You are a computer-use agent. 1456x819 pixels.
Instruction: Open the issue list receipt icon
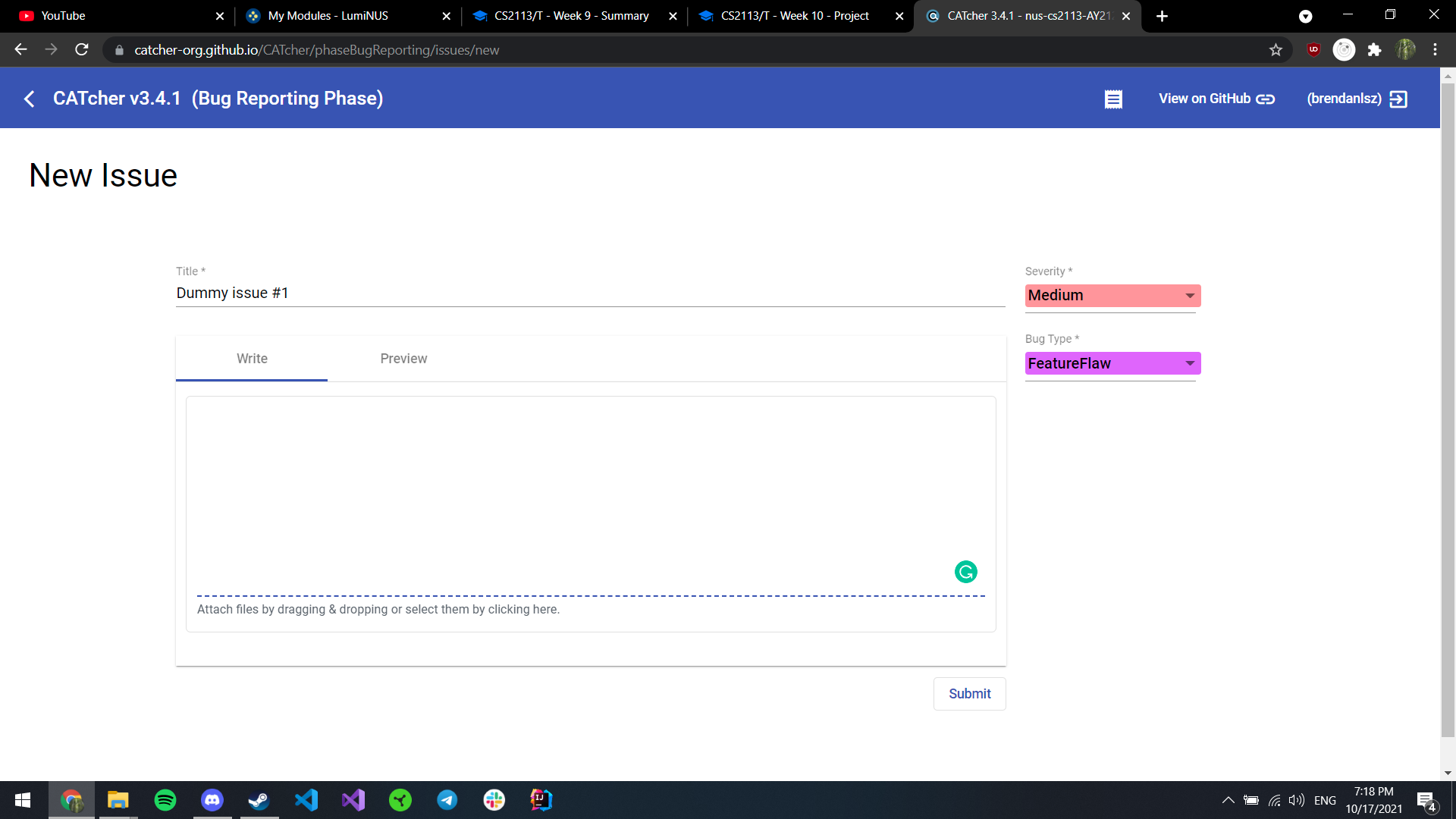1112,99
